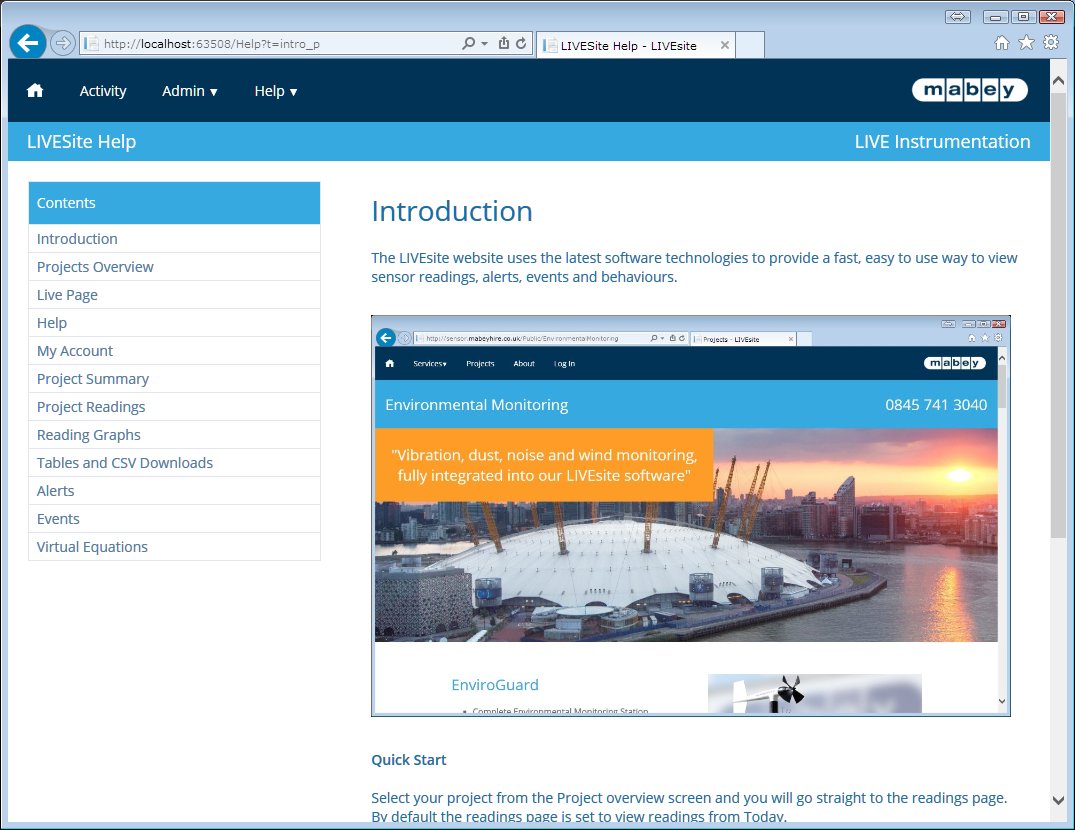Click the Introduction page heading
The height and width of the screenshot is (830, 1075).
click(452, 211)
